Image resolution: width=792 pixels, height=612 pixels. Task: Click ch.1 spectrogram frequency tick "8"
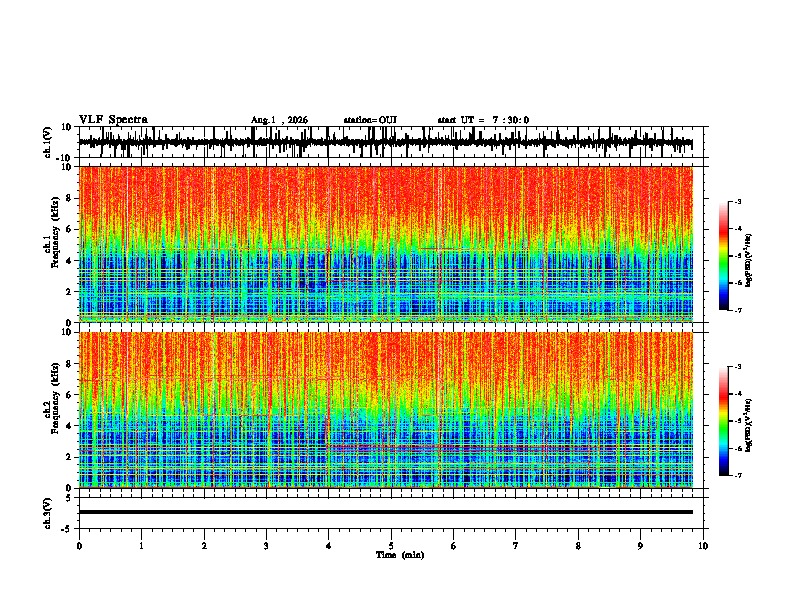[71, 198]
